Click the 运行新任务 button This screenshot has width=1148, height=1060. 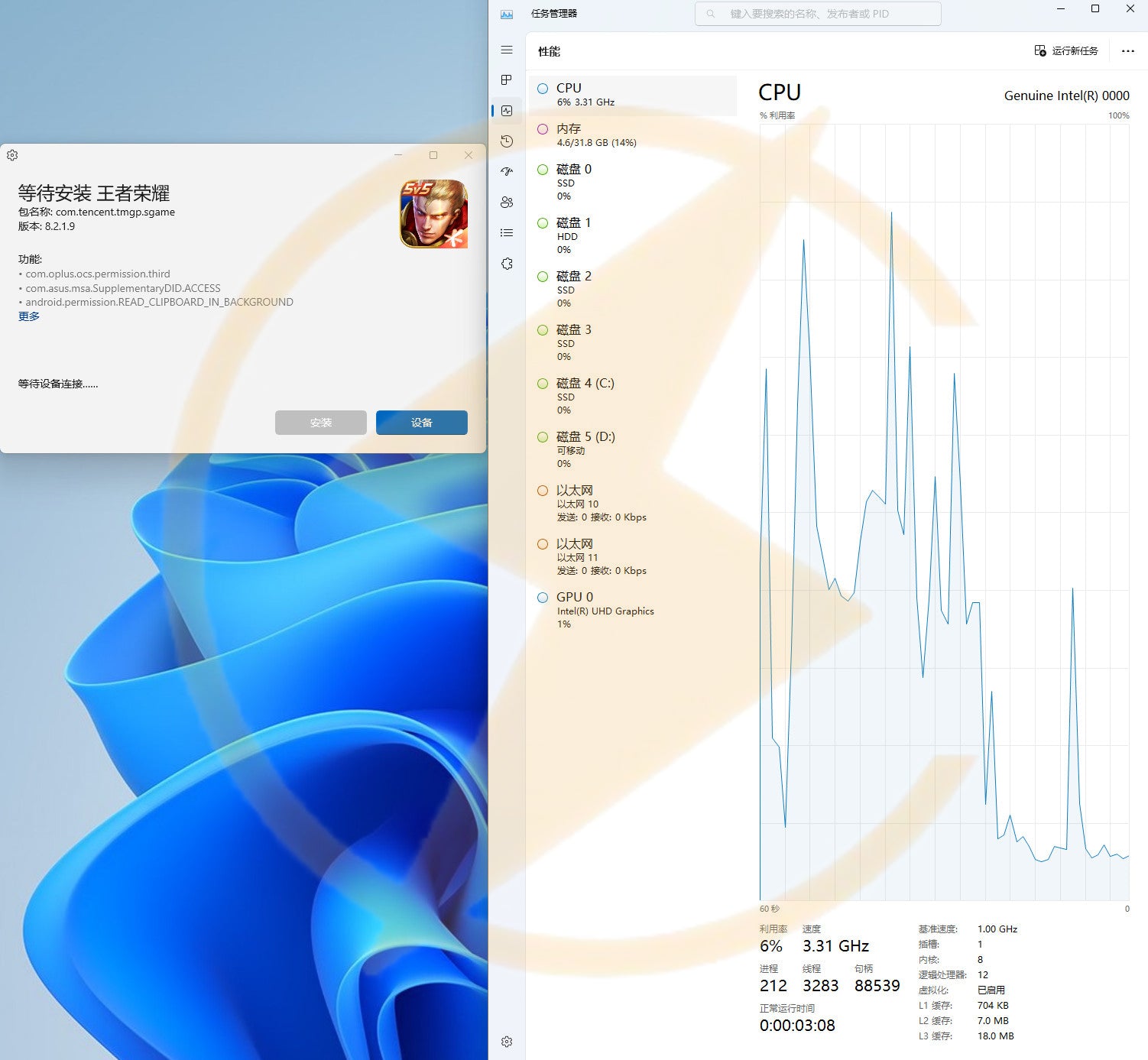coord(1066,51)
